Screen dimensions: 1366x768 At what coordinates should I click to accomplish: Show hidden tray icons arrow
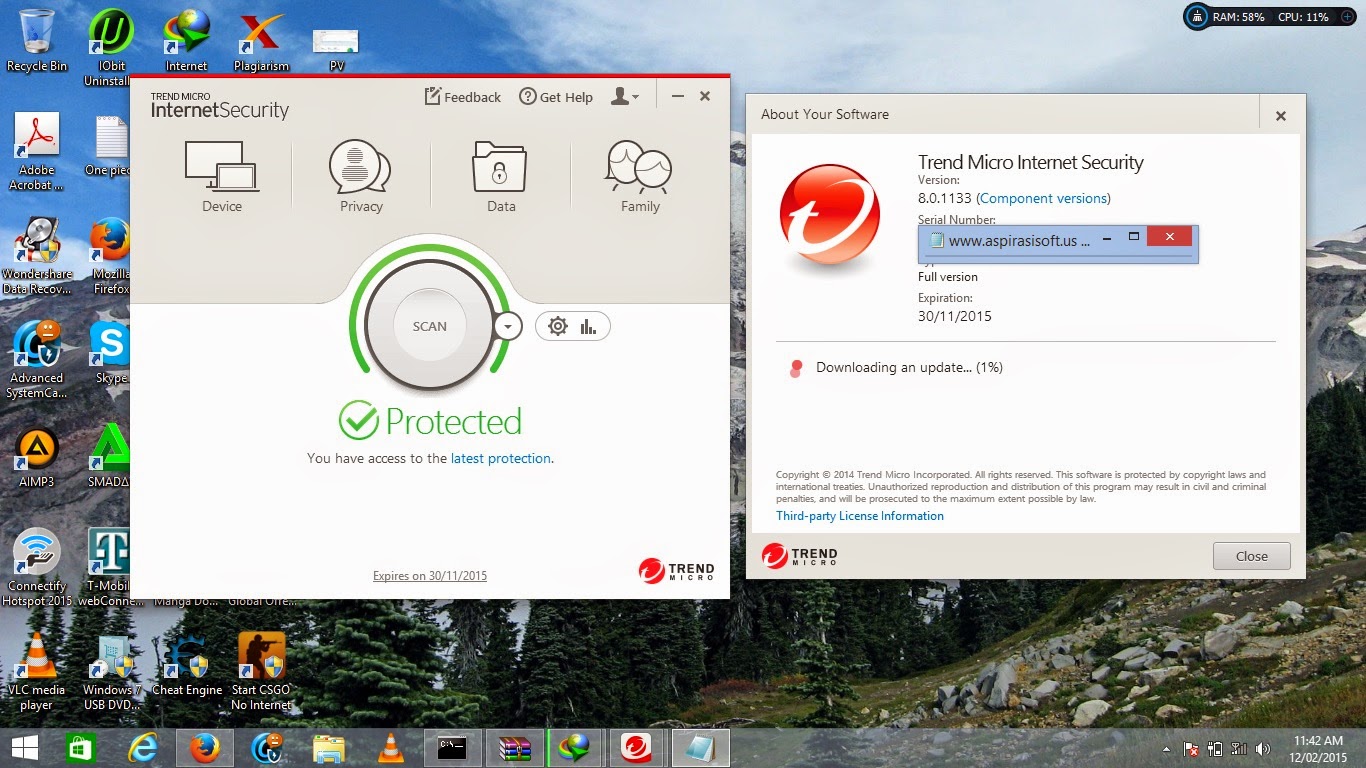tap(1166, 748)
